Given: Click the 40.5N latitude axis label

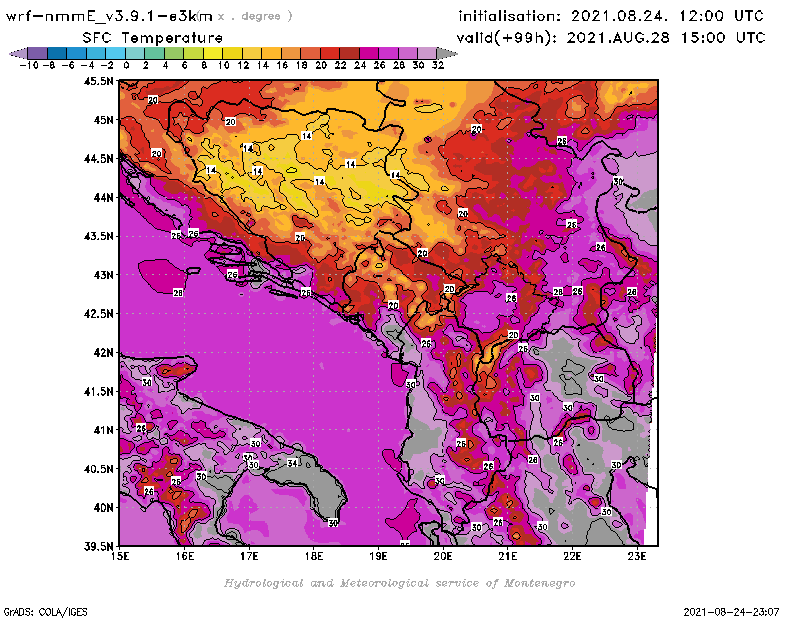Looking at the screenshot, I should pos(99,469).
